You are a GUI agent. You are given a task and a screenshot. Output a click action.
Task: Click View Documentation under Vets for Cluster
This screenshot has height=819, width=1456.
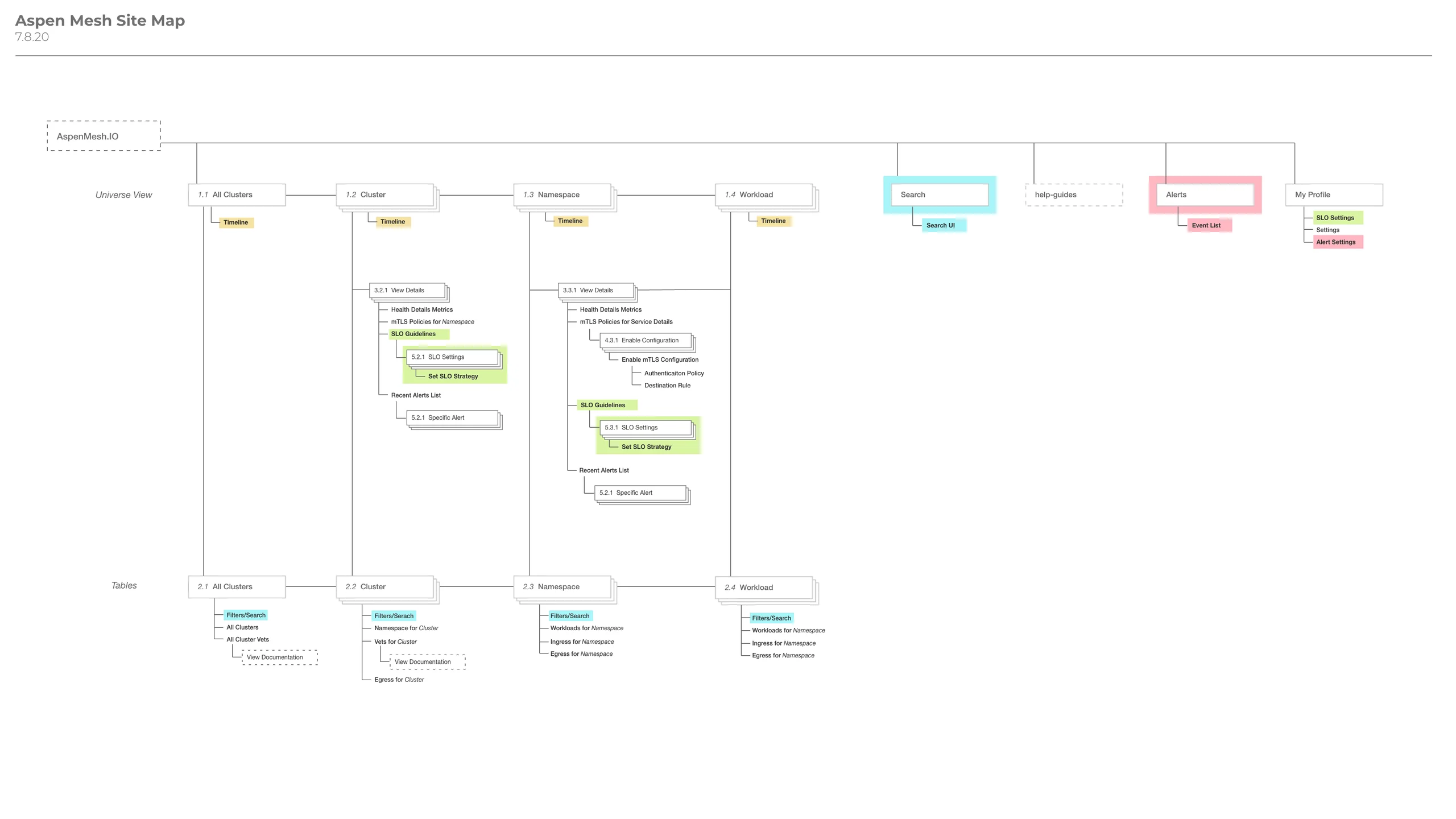click(x=427, y=662)
